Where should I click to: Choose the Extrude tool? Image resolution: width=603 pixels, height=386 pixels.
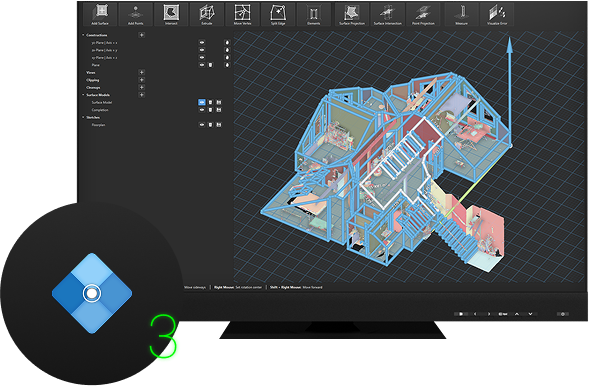point(207,15)
